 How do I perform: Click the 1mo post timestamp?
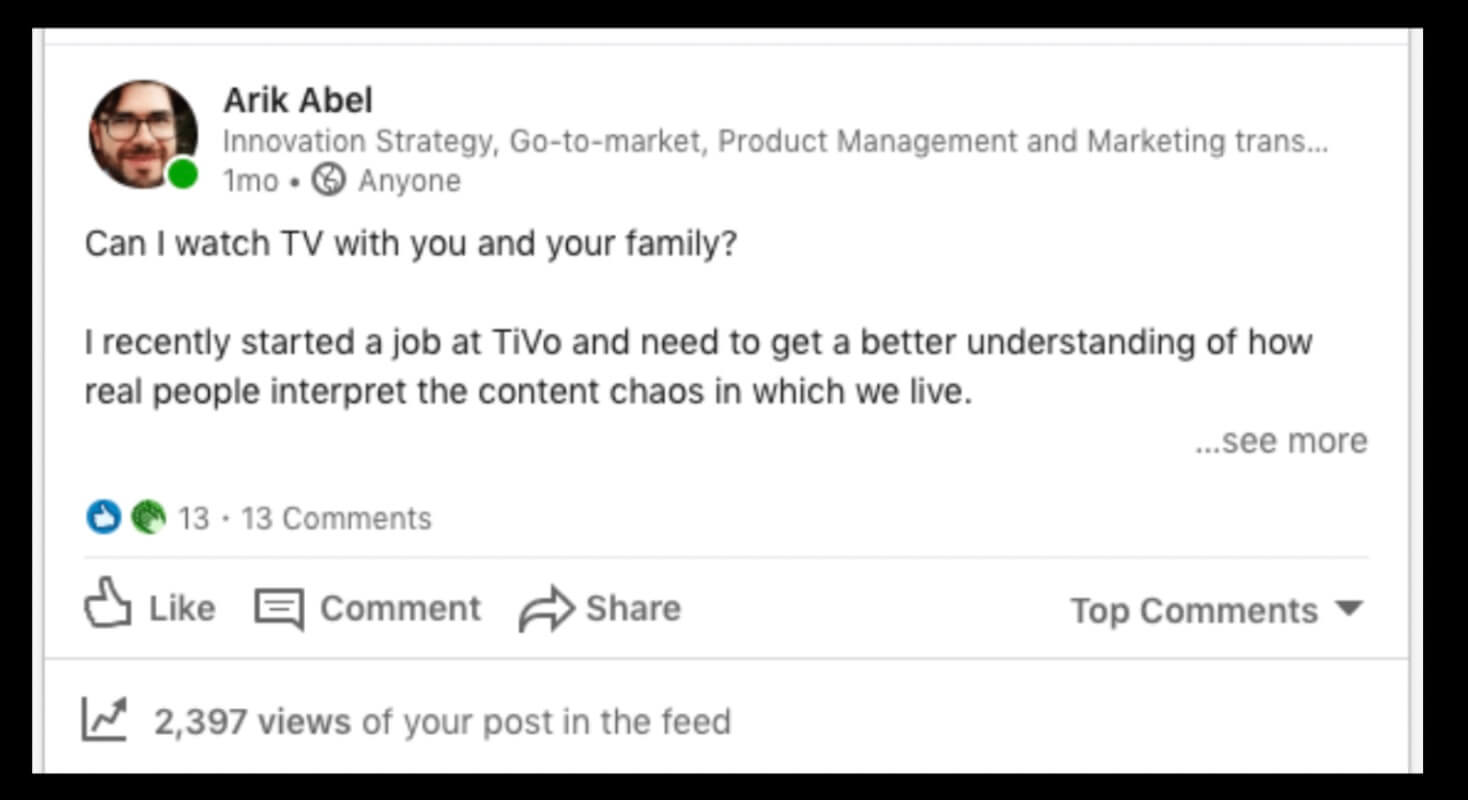[248, 180]
